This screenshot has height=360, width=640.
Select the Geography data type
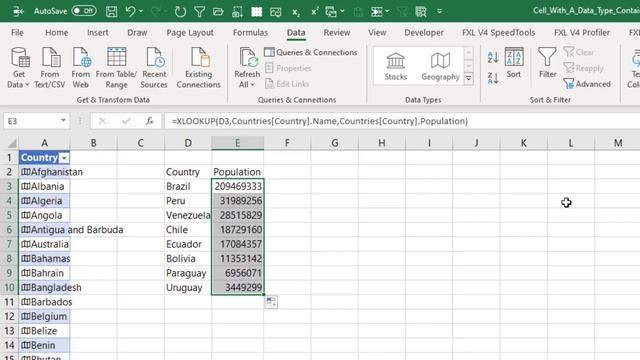440,66
